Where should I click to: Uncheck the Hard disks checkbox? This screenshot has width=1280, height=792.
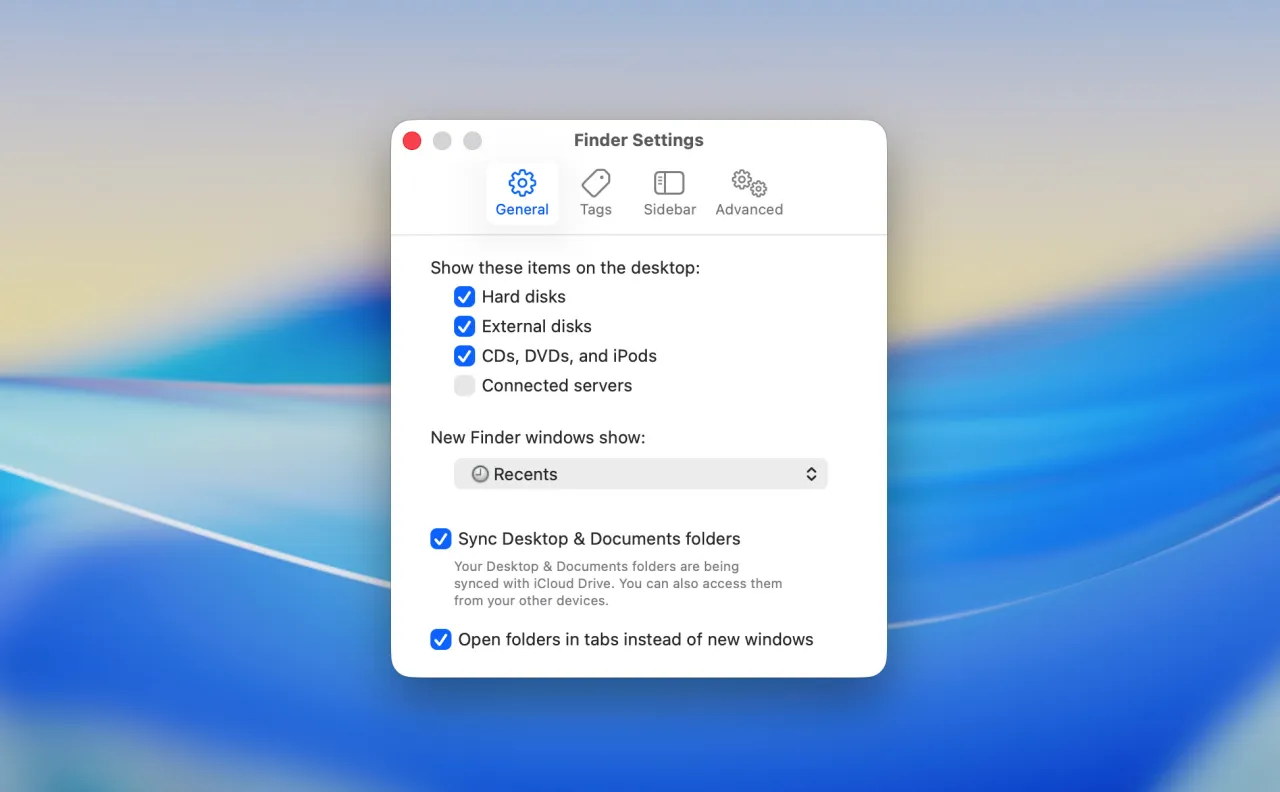point(464,297)
